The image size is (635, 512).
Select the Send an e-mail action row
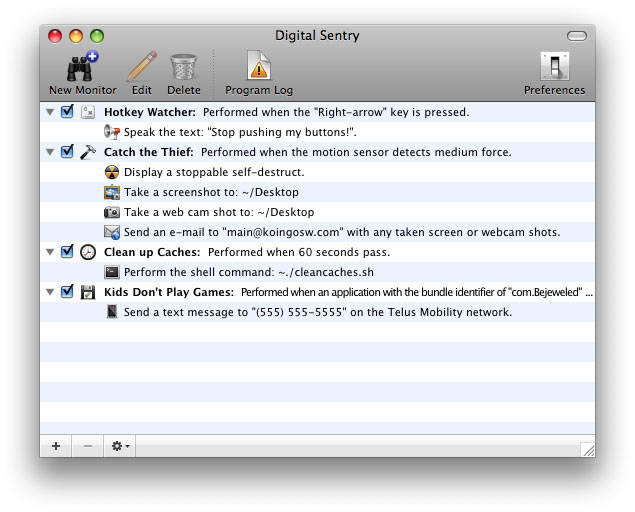[340, 232]
